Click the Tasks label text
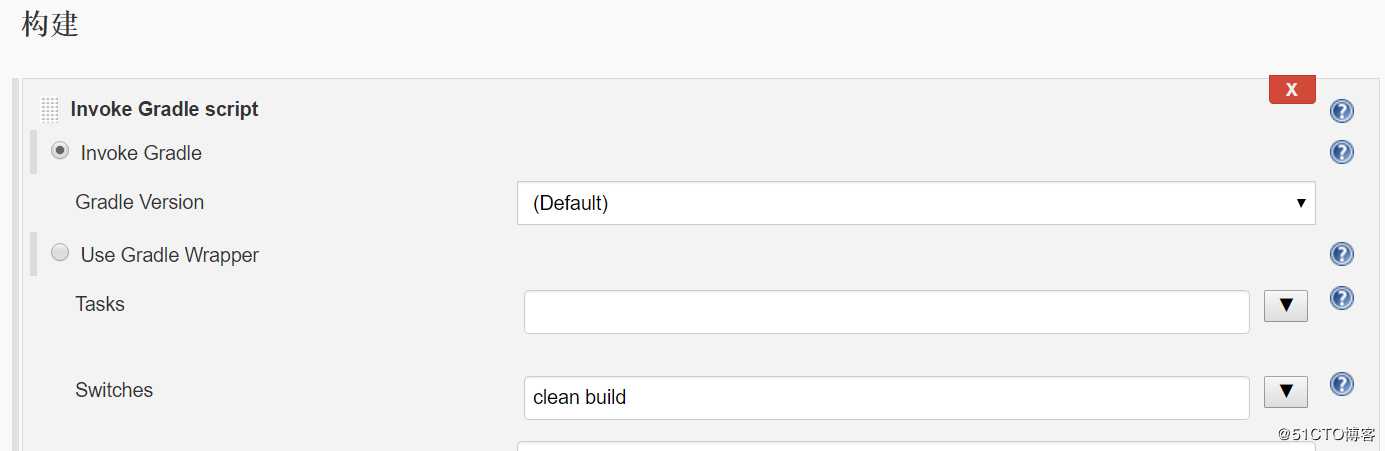 100,304
